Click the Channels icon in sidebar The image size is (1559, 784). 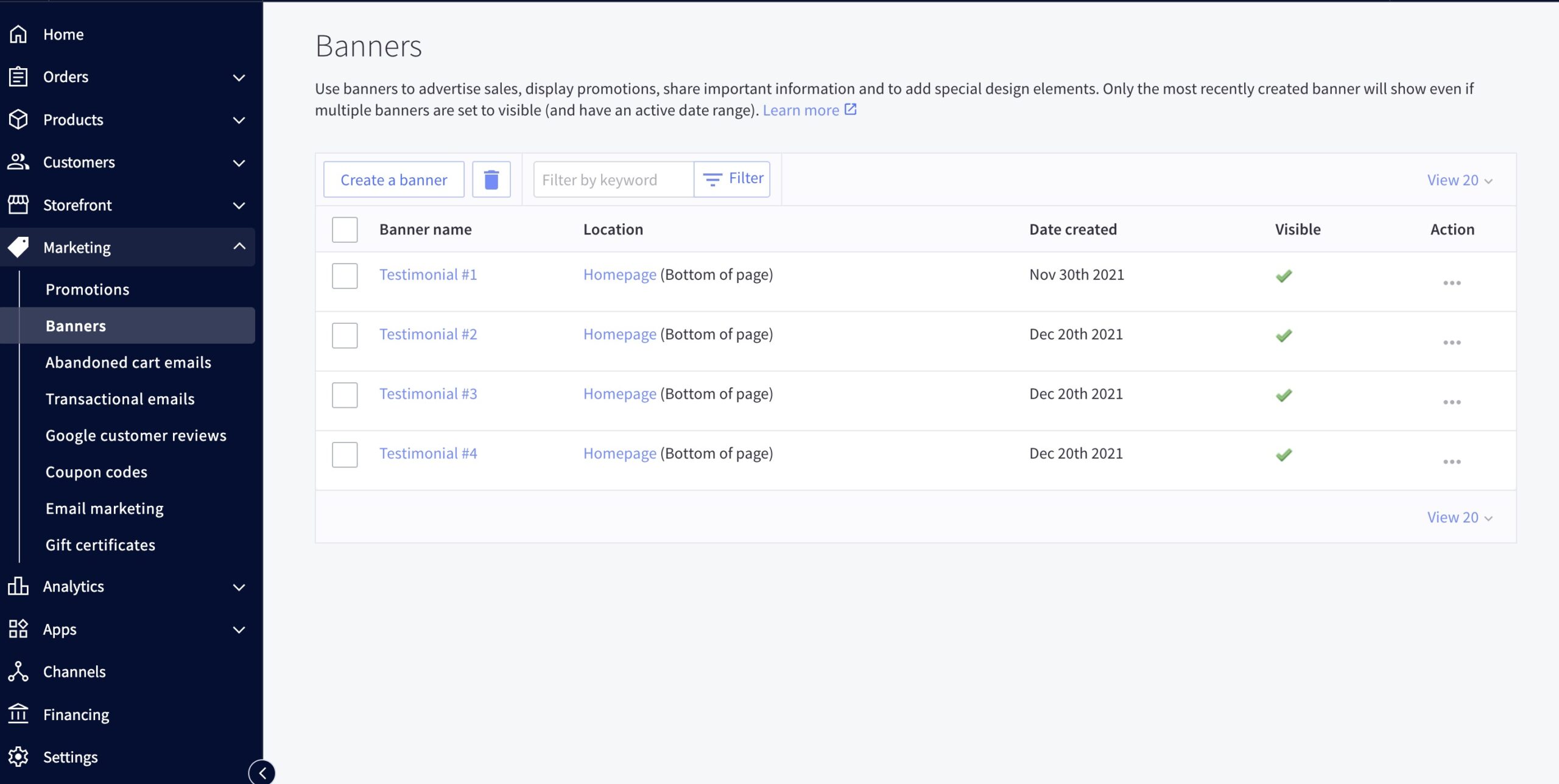click(x=18, y=671)
